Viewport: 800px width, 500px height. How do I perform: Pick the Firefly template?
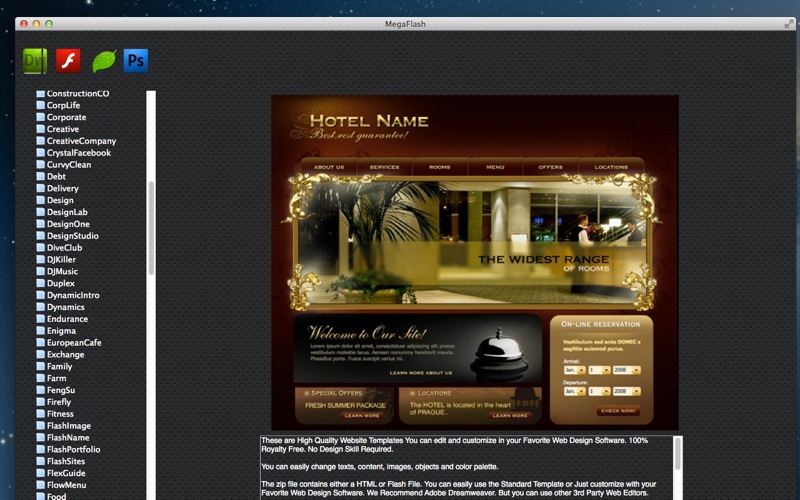point(54,402)
